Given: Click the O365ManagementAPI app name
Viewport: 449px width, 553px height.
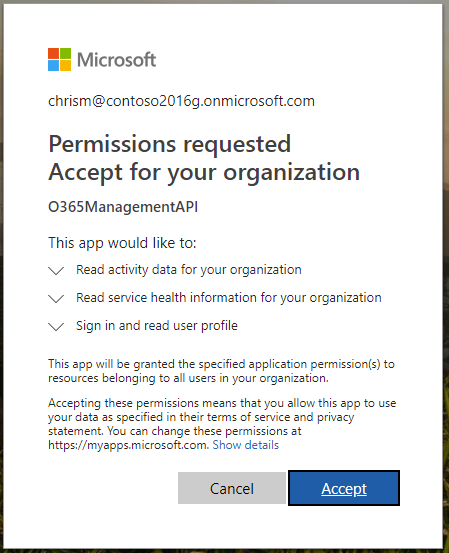Looking at the screenshot, I should [x=123, y=207].
